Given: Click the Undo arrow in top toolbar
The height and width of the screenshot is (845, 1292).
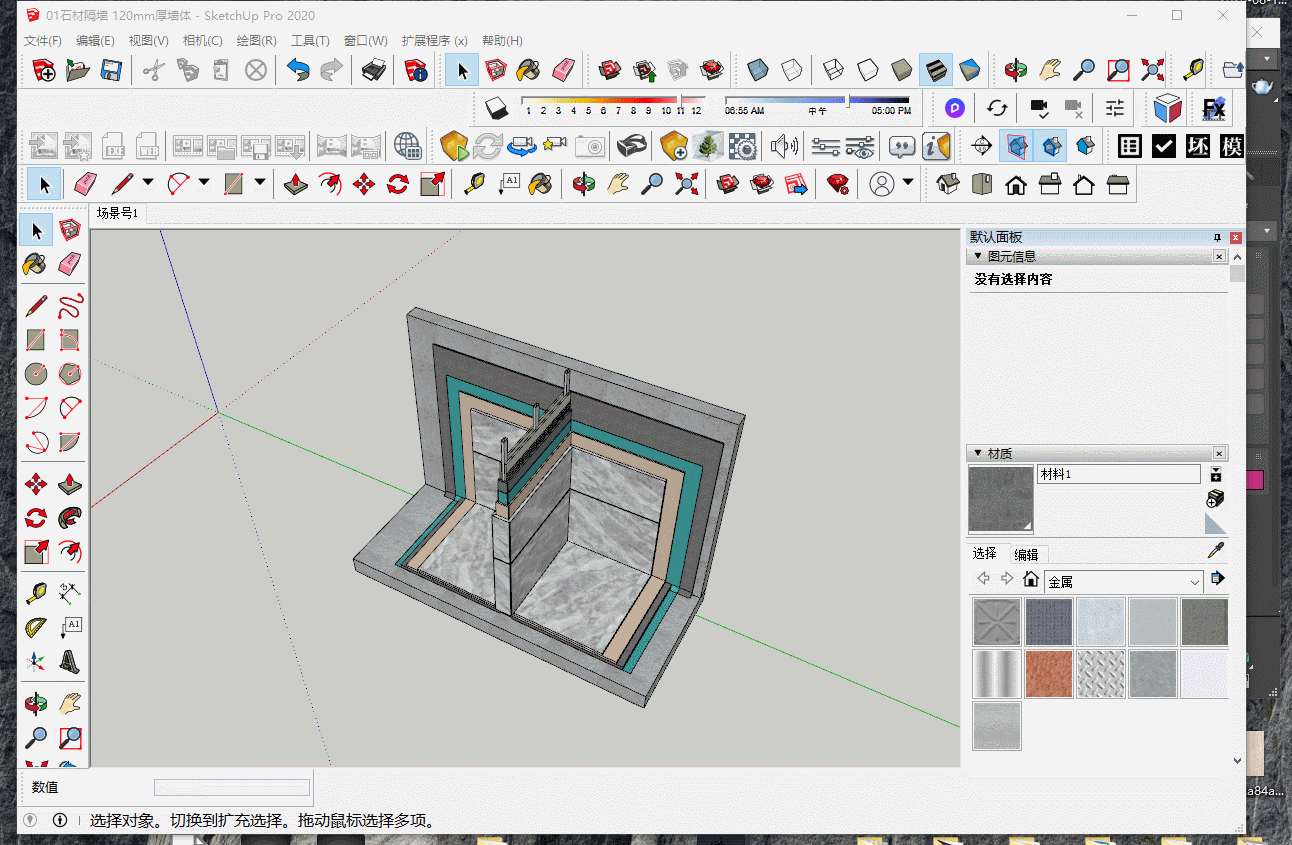Looking at the screenshot, I should pos(298,70).
